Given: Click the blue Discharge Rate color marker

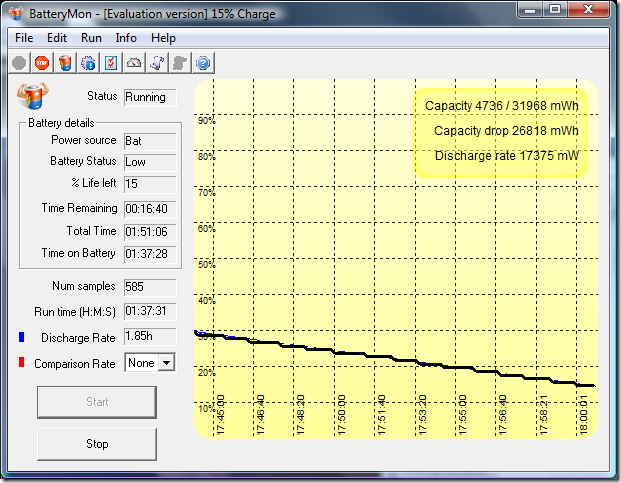Looking at the screenshot, I should (x=22, y=337).
